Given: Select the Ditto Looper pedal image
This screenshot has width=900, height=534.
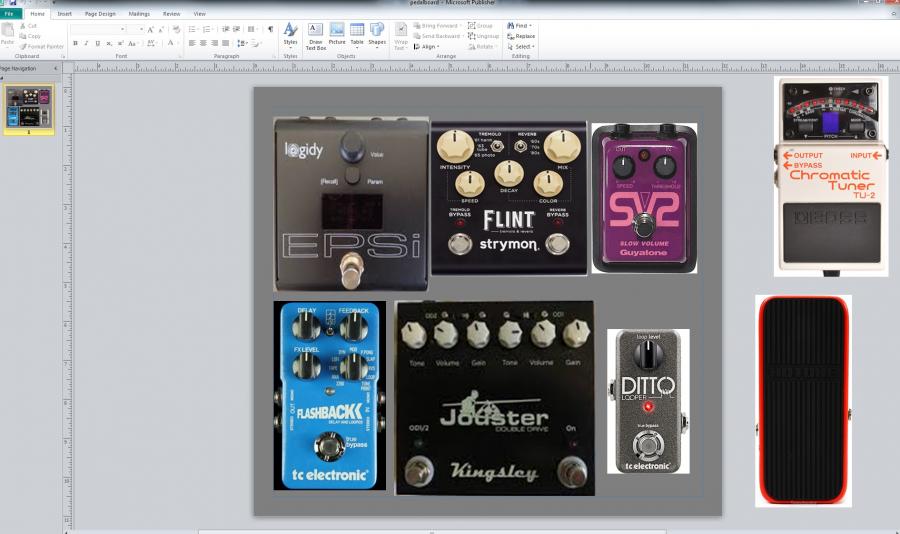Looking at the screenshot, I should 648,401.
